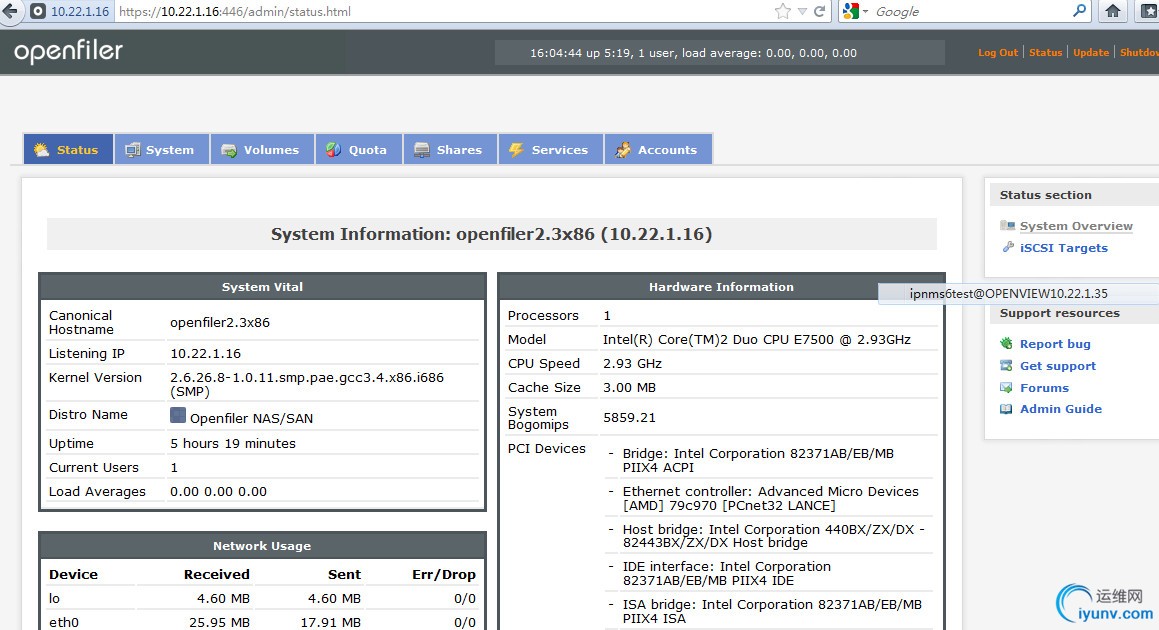Click the Report bug icon
This screenshot has height=630, width=1159.
point(1007,344)
